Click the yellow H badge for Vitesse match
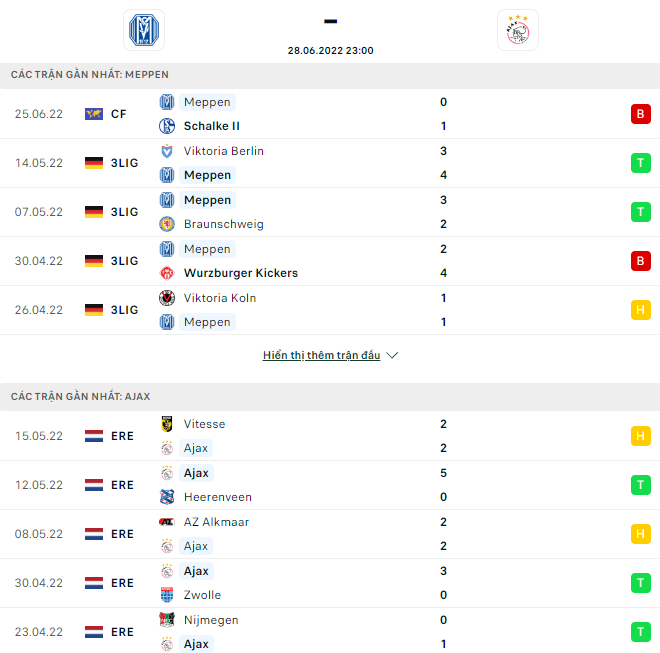 tap(639, 436)
